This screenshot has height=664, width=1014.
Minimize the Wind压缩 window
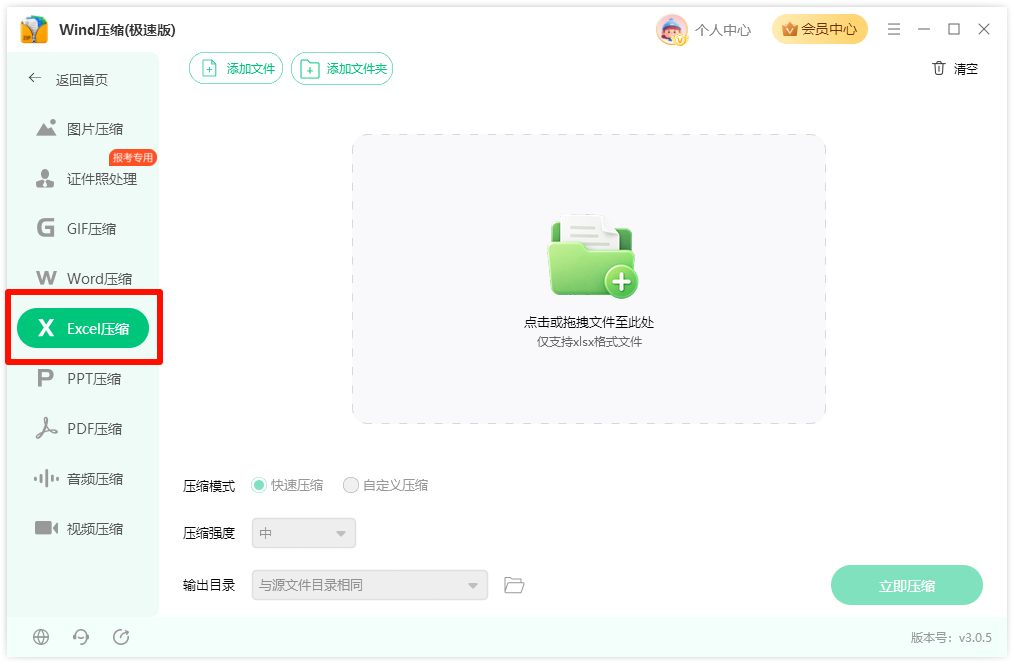coord(923,29)
